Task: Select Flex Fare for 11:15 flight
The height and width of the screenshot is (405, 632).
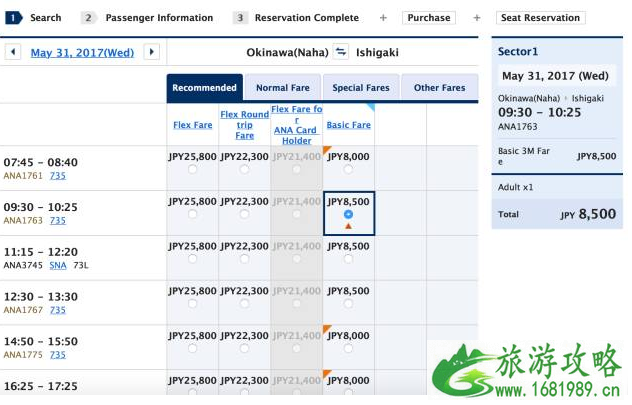Action: pos(193,259)
